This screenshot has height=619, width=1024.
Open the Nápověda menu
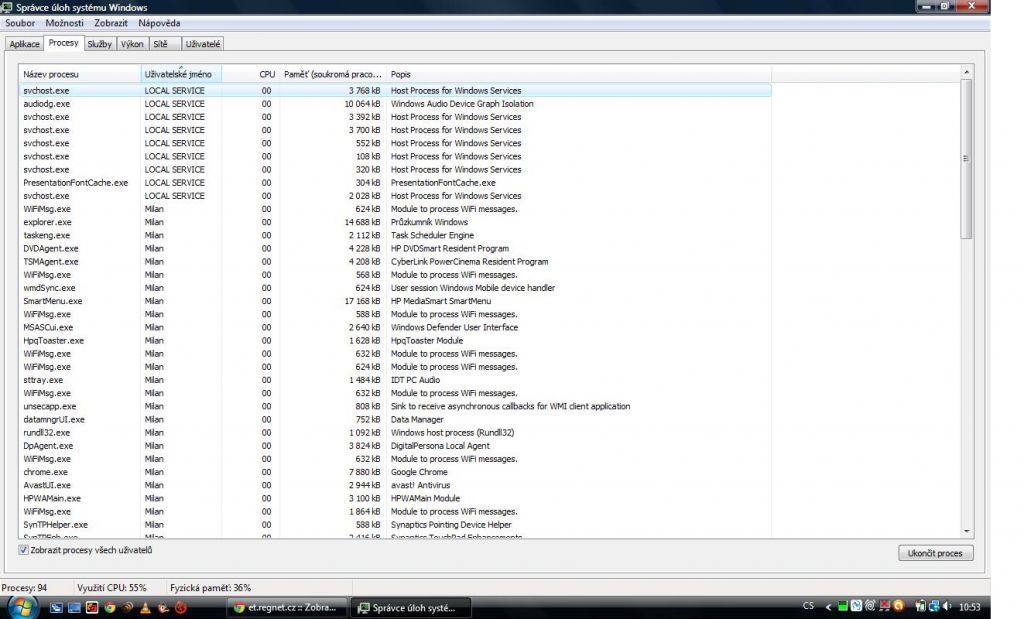[x=159, y=23]
